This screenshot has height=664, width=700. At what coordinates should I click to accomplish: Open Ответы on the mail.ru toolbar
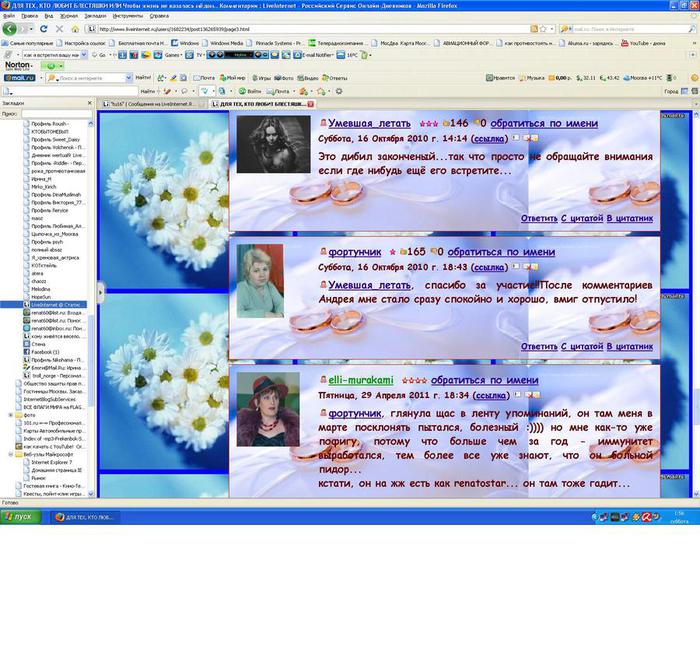tap(334, 78)
